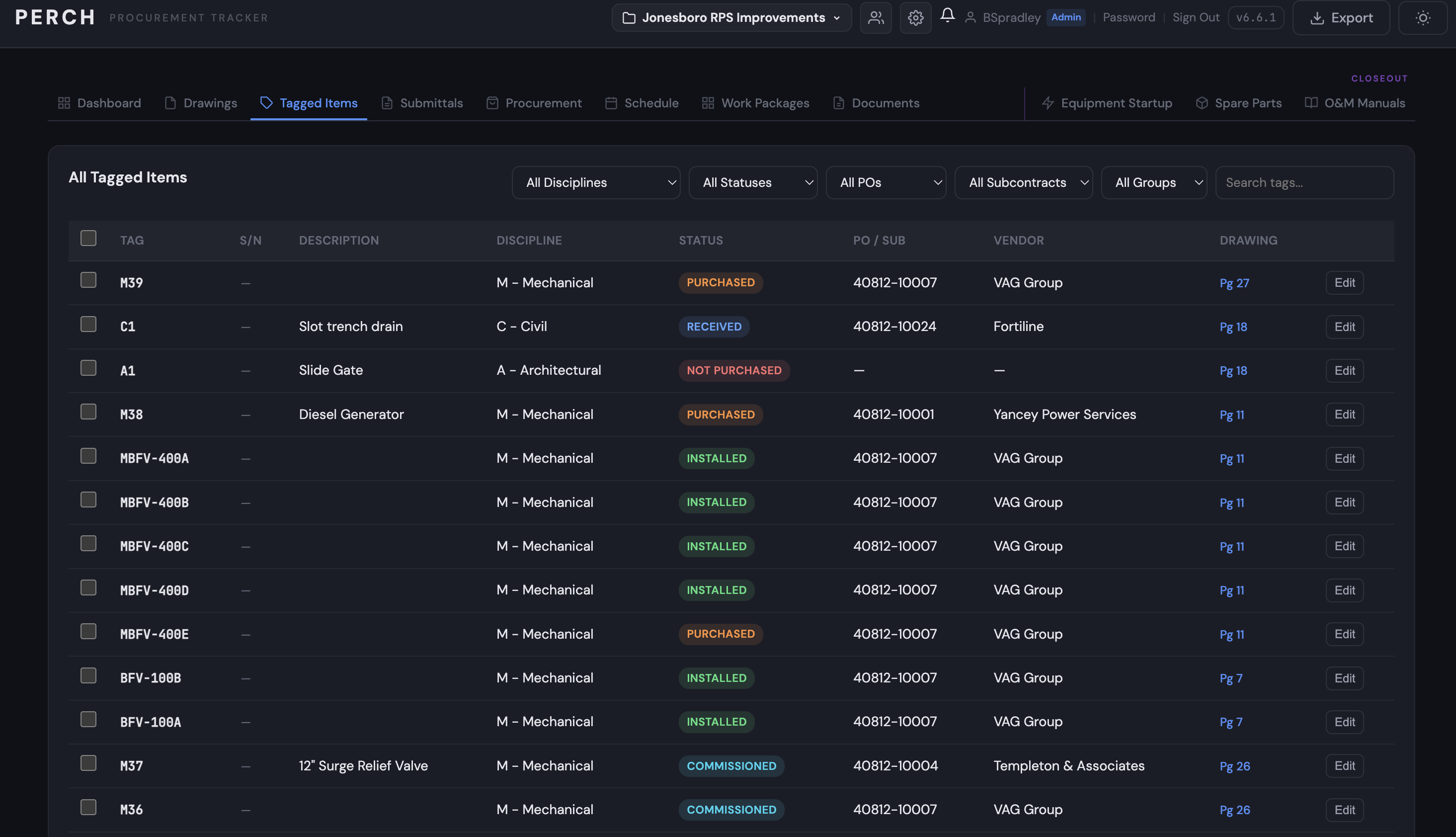This screenshot has width=1456, height=837.
Task: Open the Work Packages tab
Action: coord(756,103)
